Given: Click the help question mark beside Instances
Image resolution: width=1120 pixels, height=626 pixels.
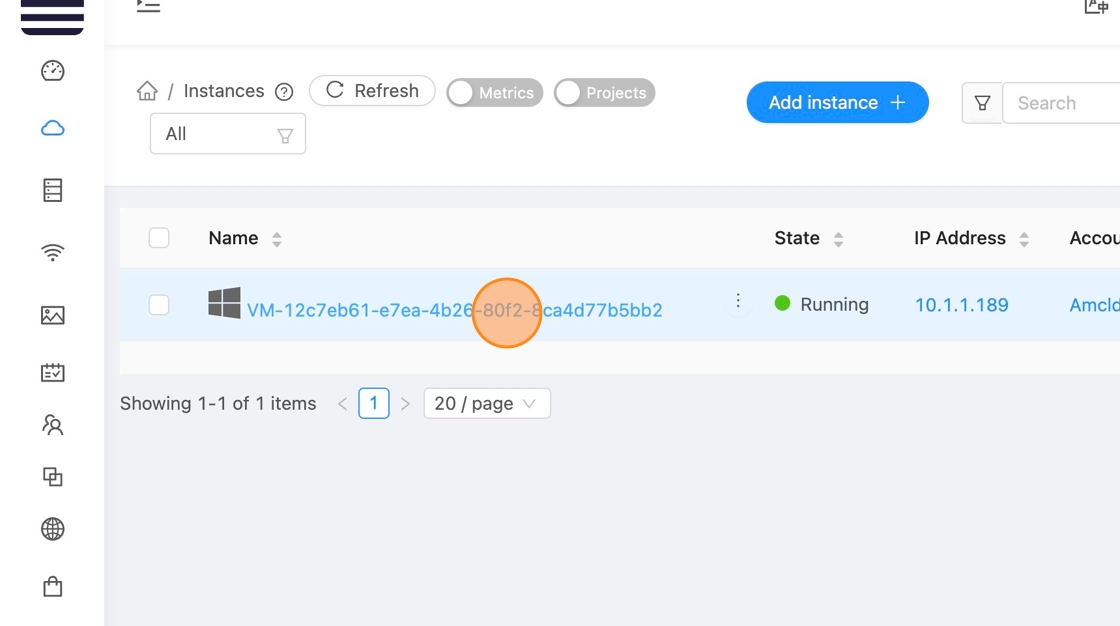Looking at the screenshot, I should 284,92.
